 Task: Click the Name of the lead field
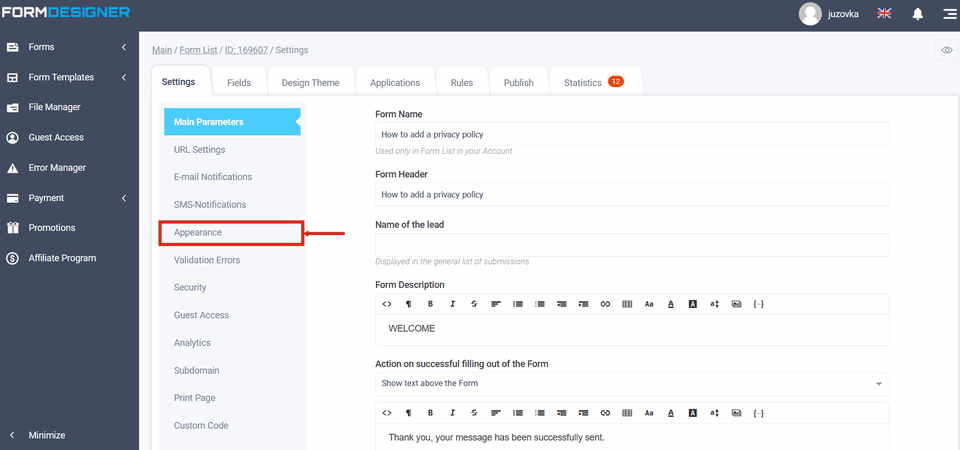631,245
